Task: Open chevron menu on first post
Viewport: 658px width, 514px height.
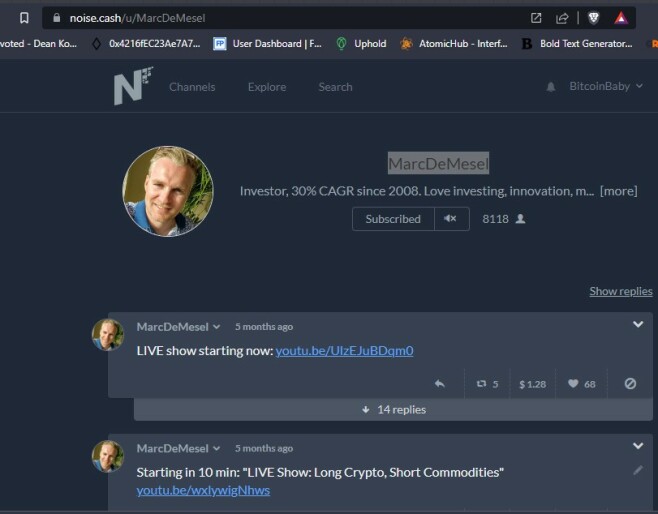Action: pos(638,324)
